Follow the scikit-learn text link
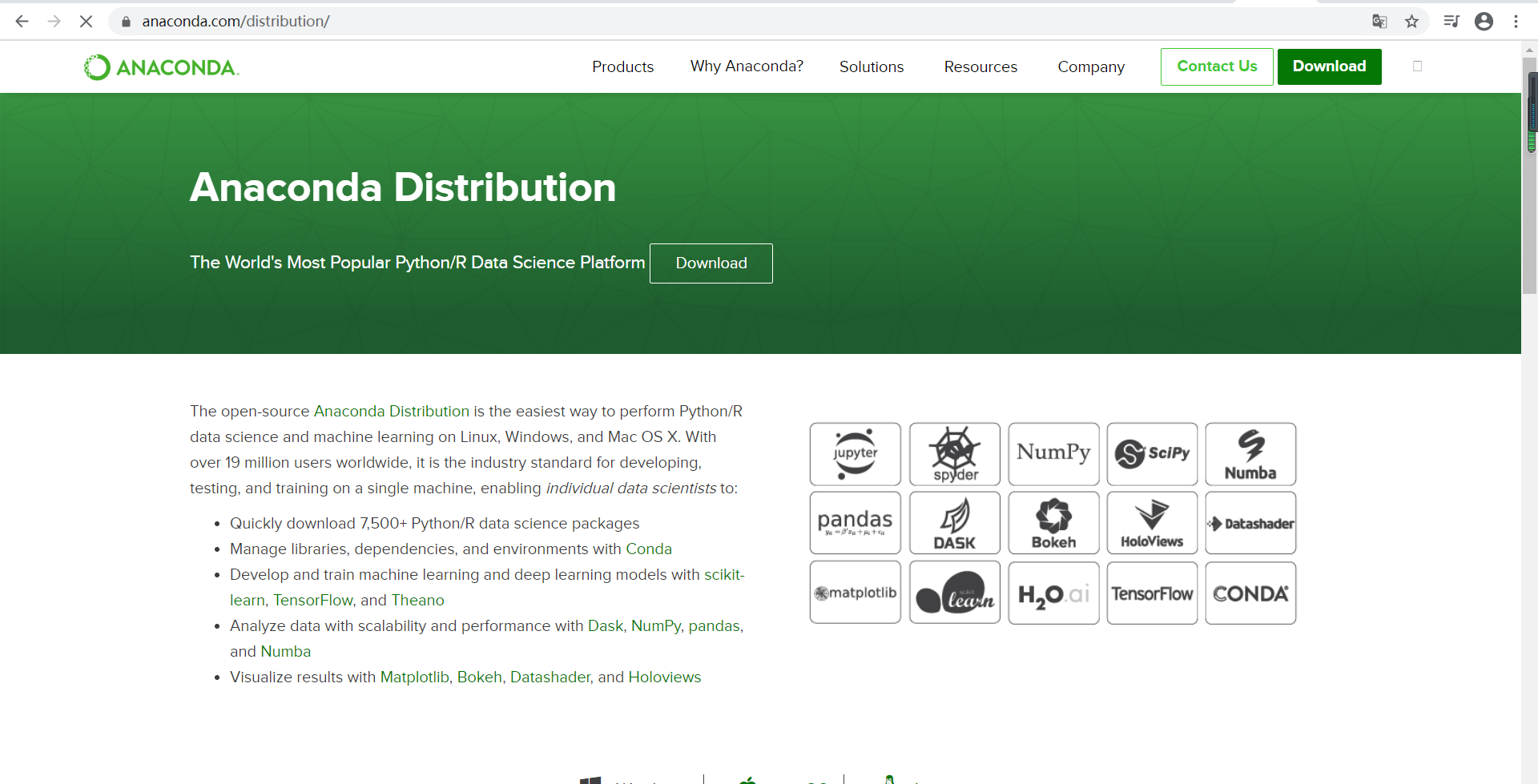The image size is (1538, 784). [x=724, y=574]
